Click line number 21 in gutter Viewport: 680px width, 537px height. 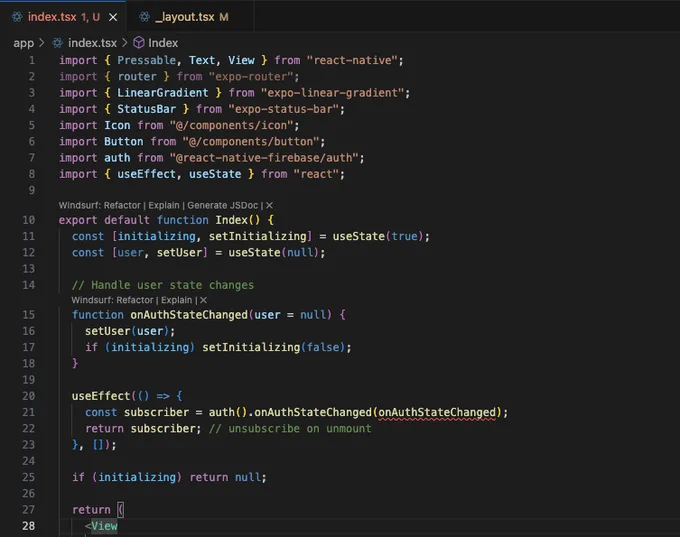point(29,412)
